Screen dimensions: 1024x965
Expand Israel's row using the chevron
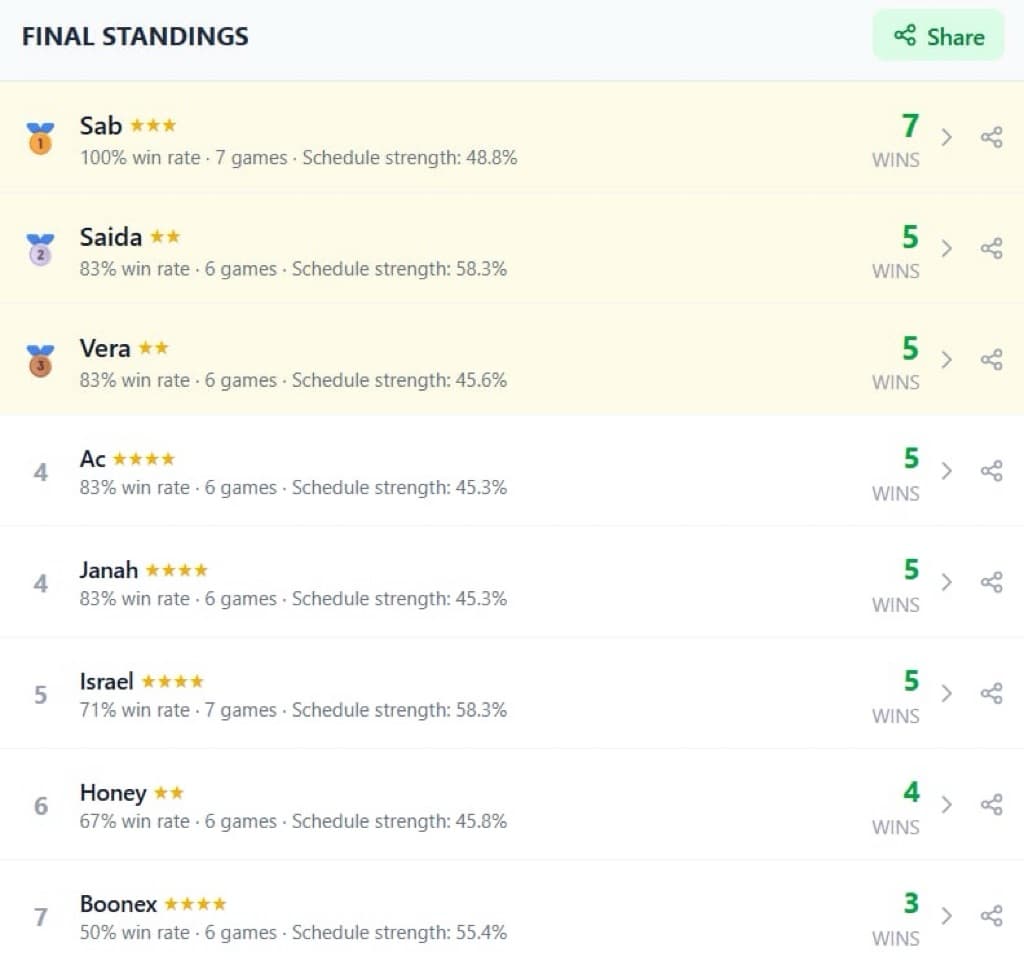(946, 693)
